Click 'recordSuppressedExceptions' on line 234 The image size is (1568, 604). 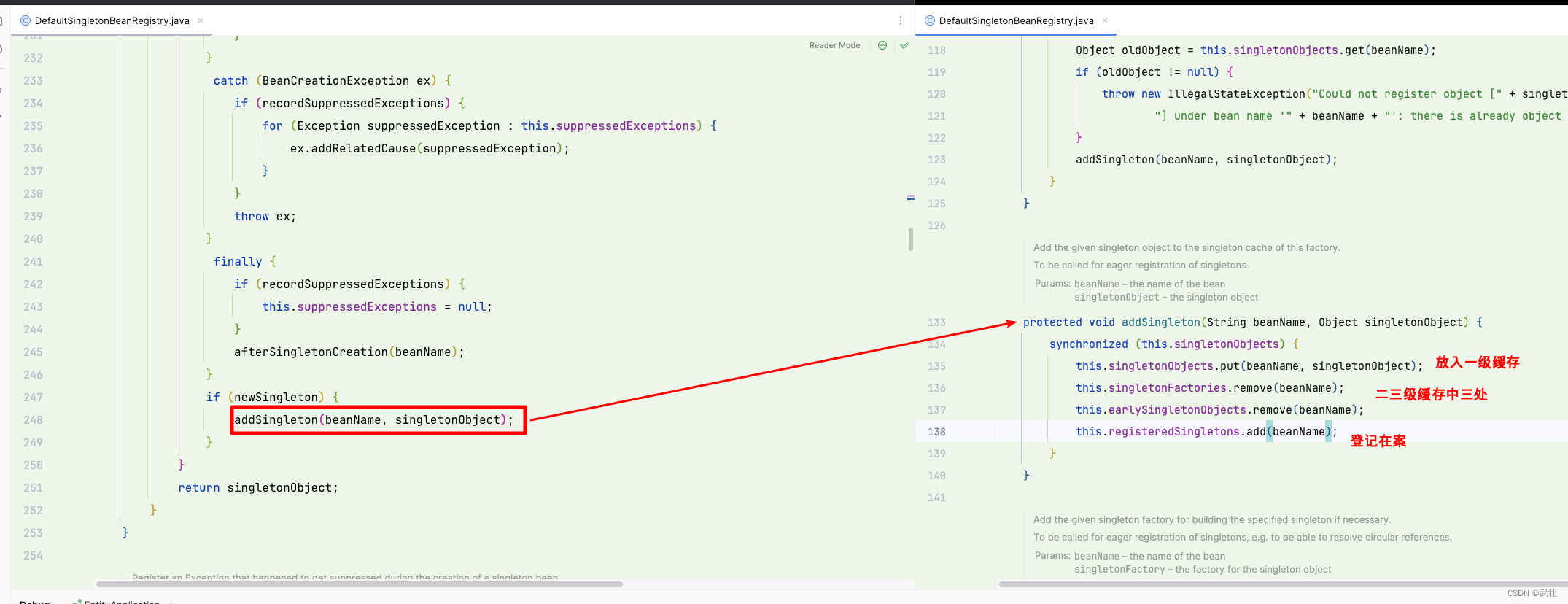point(353,104)
